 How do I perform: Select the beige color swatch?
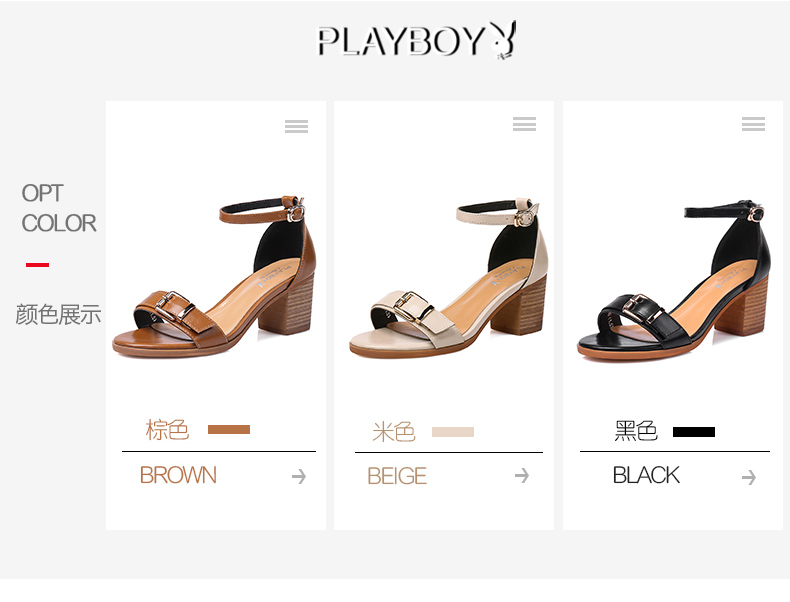pos(452,432)
